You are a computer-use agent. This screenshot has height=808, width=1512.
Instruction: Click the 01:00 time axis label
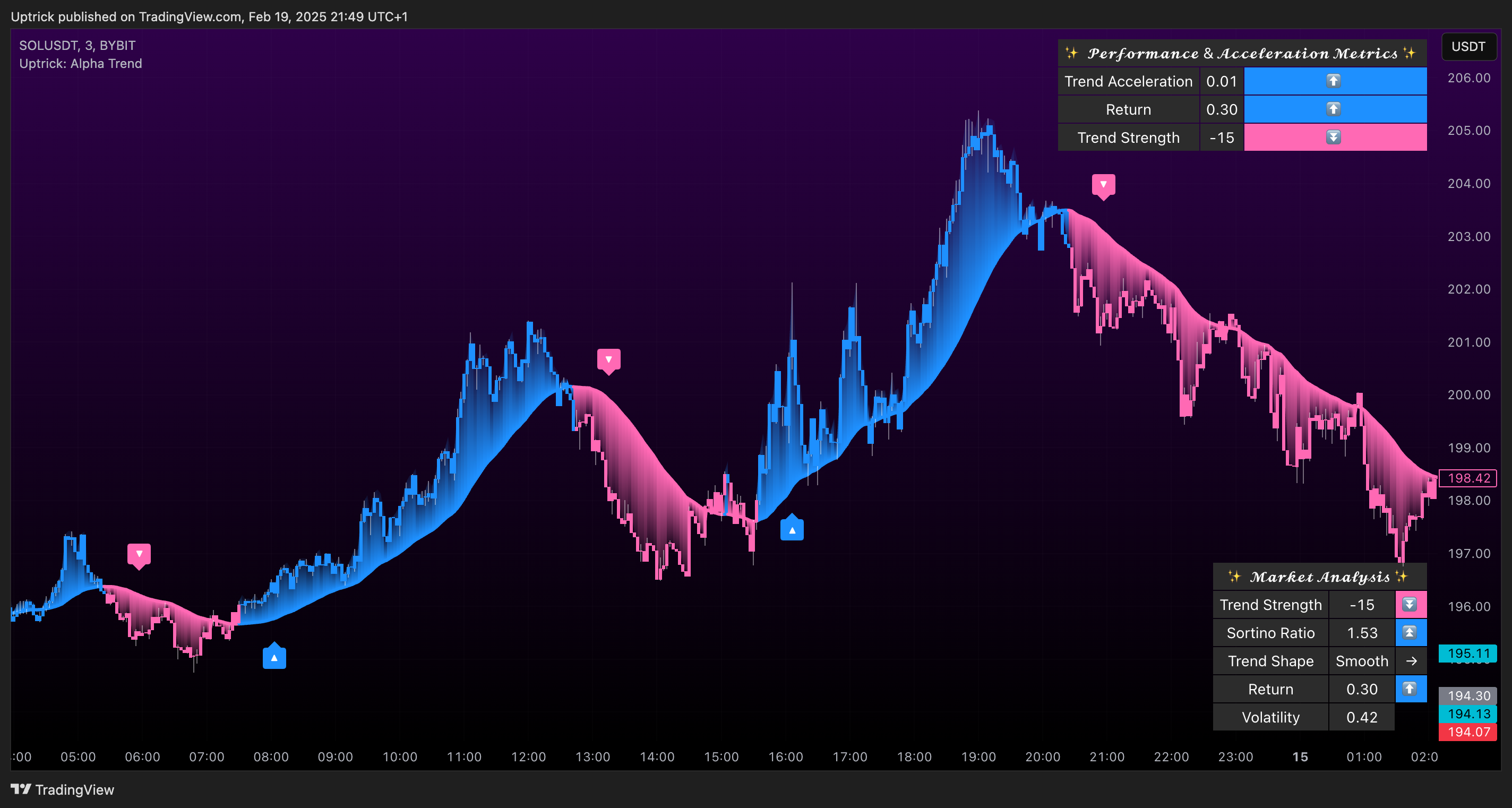(x=1364, y=757)
